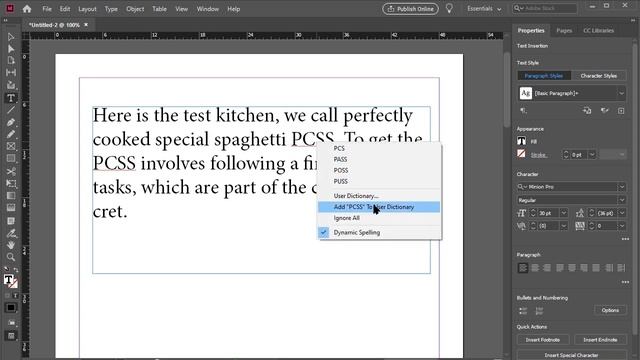Screen dimensions: 640x360
Task: Click the Insert Endnote button
Action: (600, 340)
